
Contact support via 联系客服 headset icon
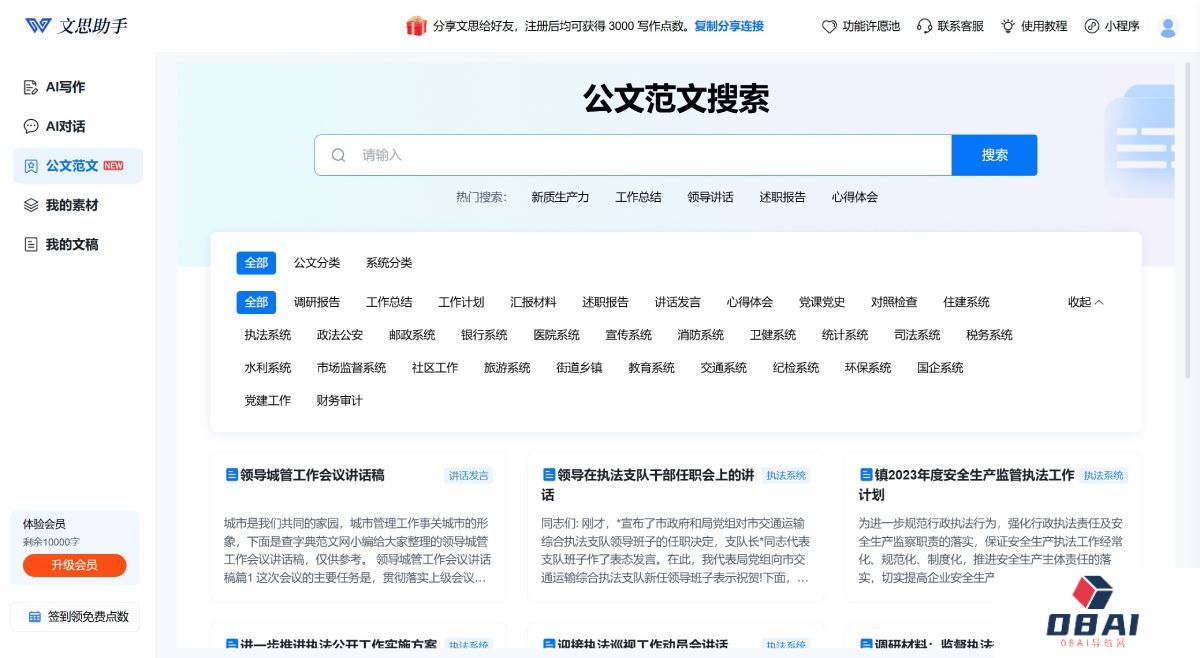tap(950, 26)
